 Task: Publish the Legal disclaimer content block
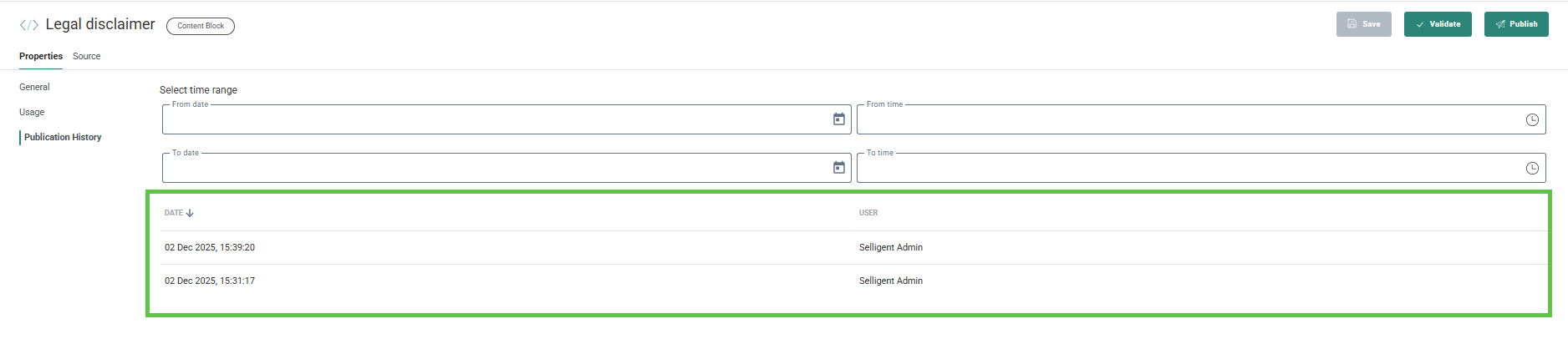1515,24
